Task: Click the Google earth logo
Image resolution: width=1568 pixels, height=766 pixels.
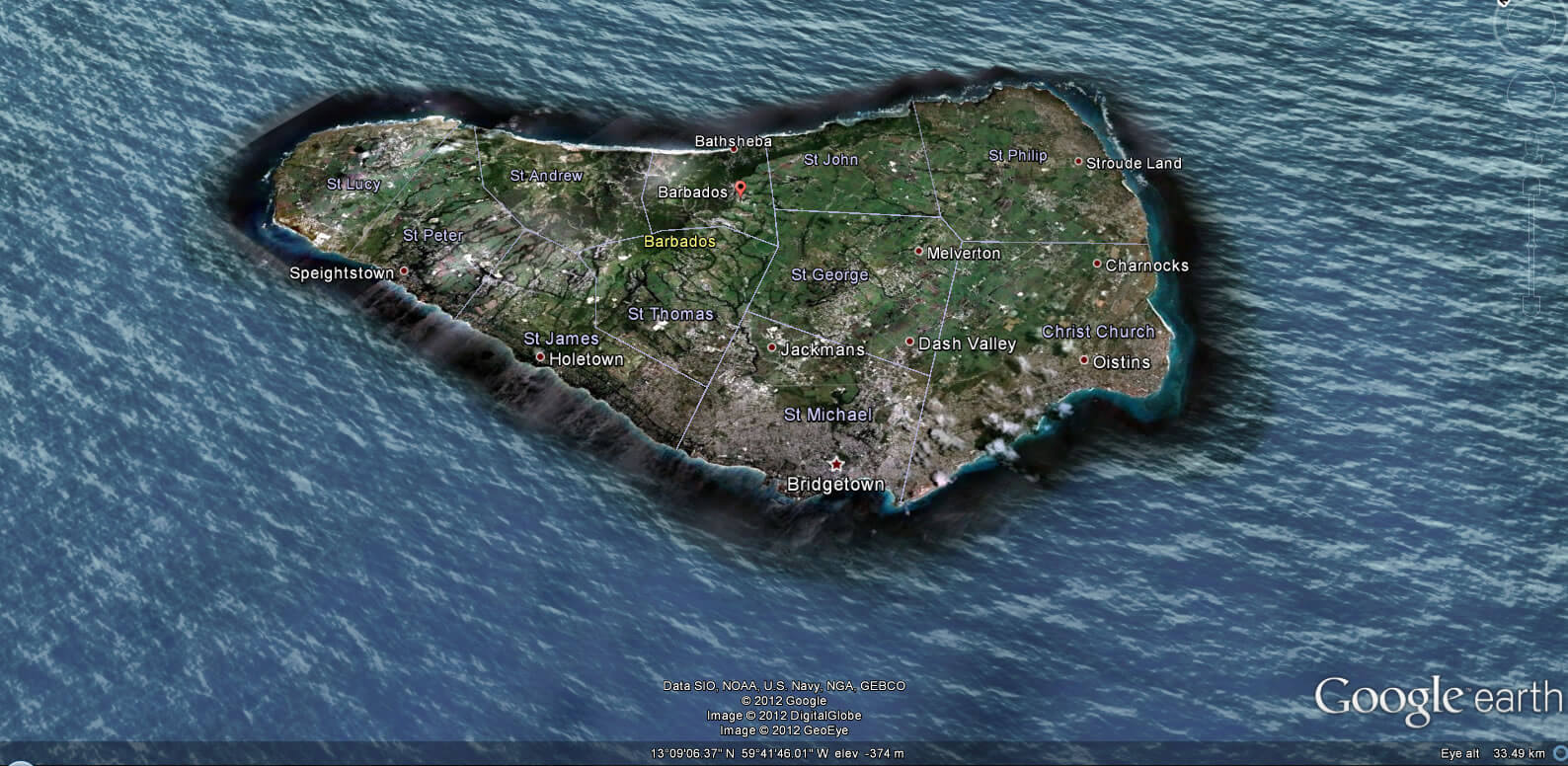Action: click(x=1438, y=699)
